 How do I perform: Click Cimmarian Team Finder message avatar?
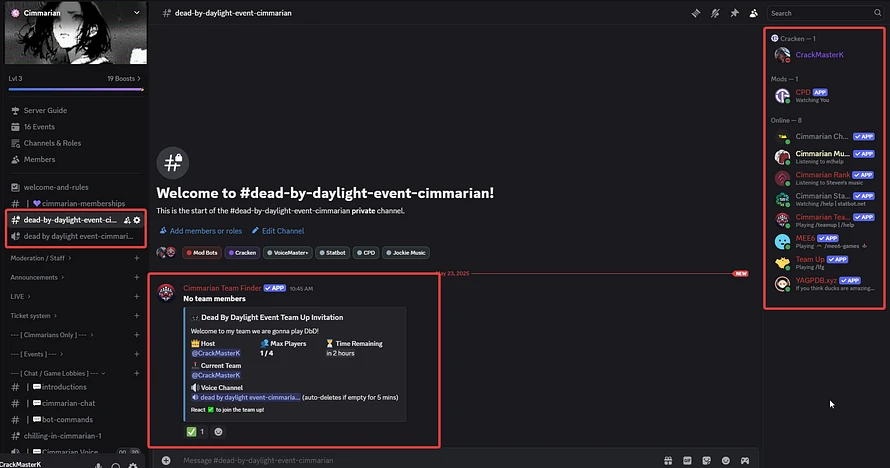(x=166, y=293)
